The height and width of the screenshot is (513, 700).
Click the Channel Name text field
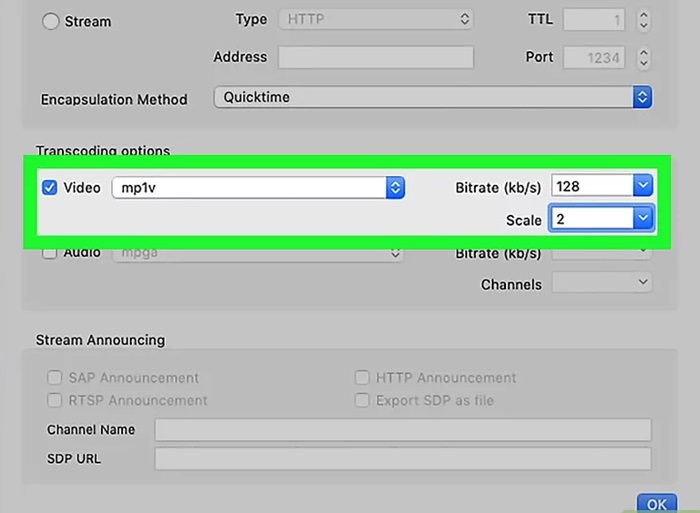tap(402, 430)
